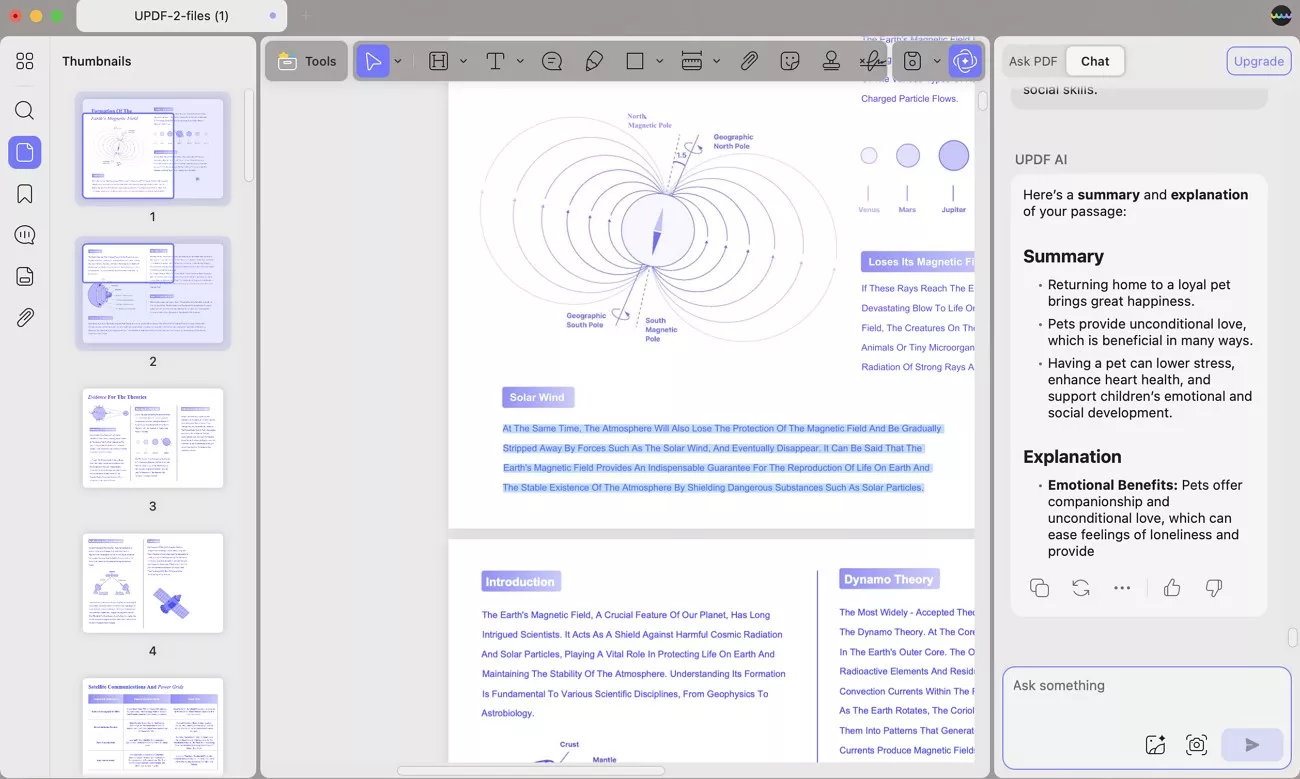Expand the text tool dropdown arrow

[520, 61]
